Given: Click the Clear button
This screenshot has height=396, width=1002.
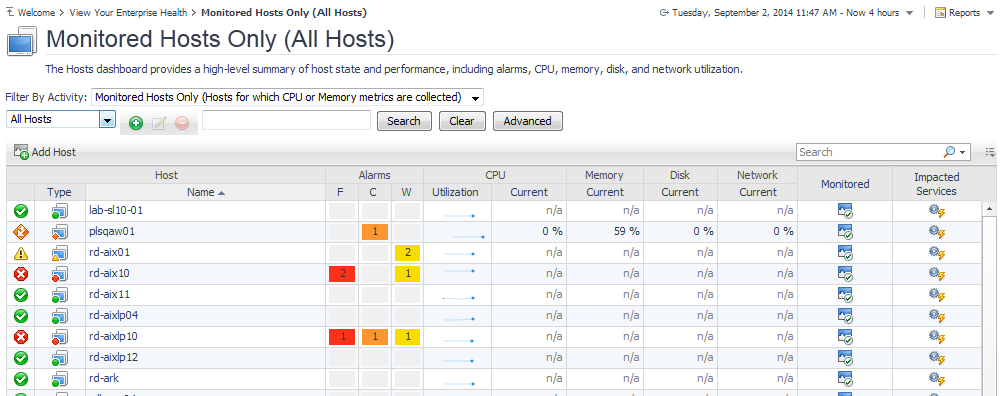Looking at the screenshot, I should coord(462,121).
